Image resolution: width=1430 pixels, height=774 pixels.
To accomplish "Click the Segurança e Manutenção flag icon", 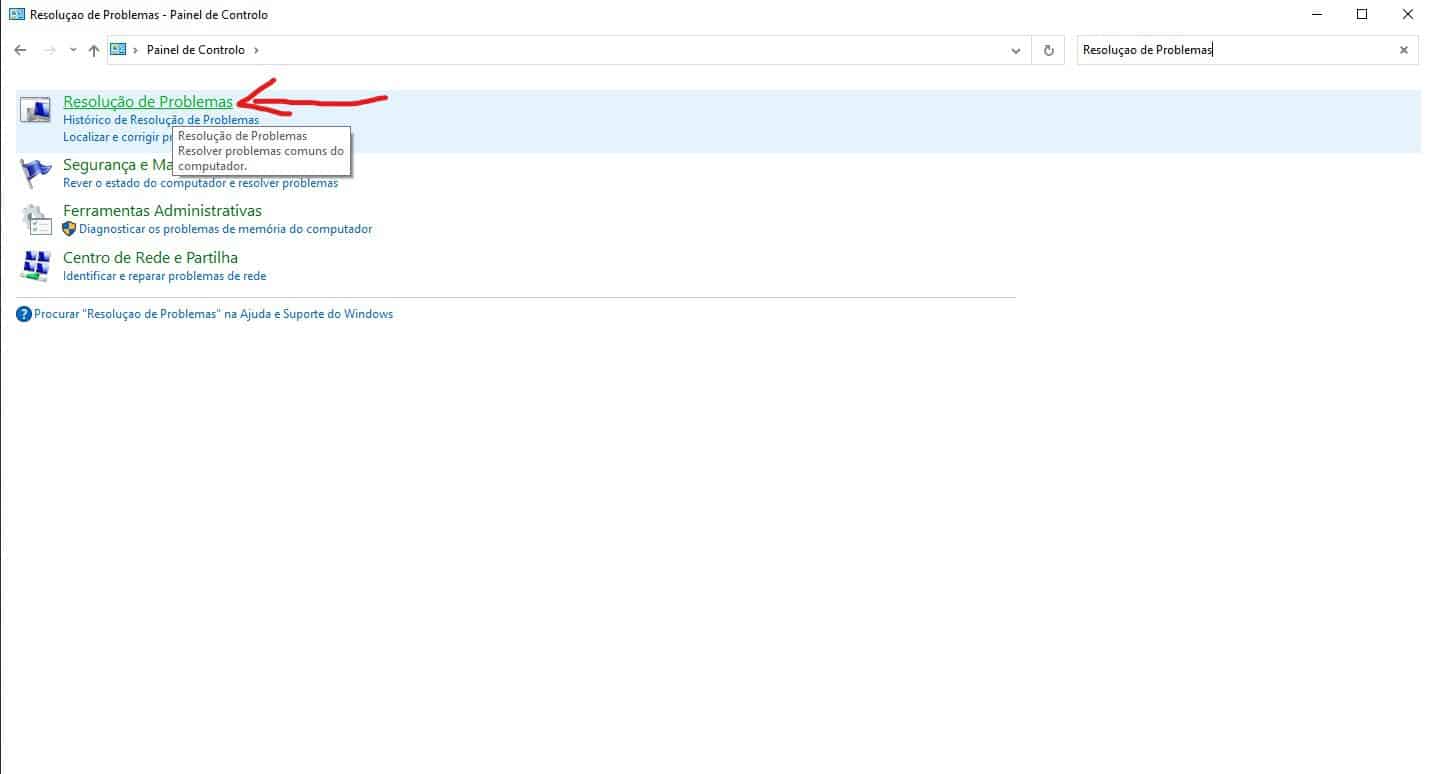I will pyautogui.click(x=35, y=173).
